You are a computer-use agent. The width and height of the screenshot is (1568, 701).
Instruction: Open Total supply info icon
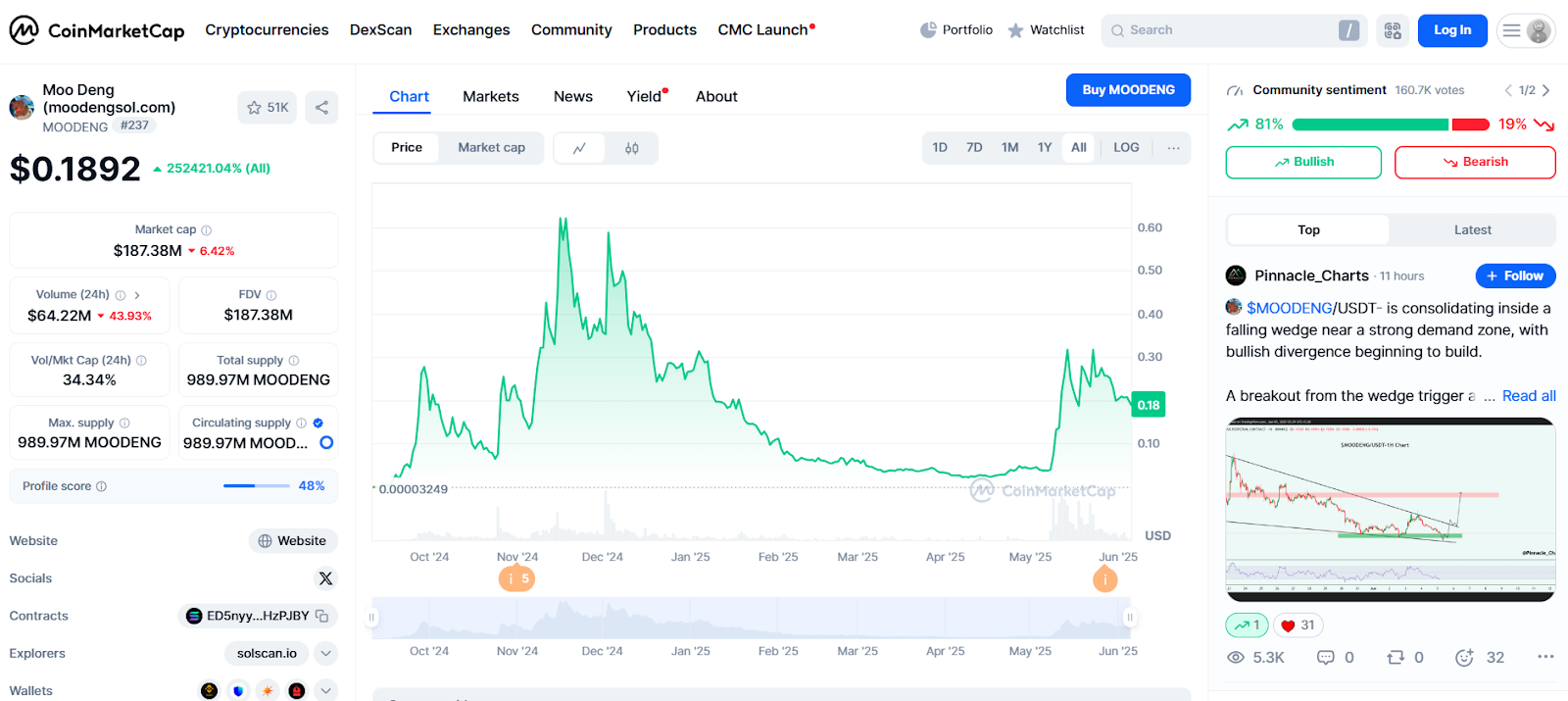(x=294, y=361)
